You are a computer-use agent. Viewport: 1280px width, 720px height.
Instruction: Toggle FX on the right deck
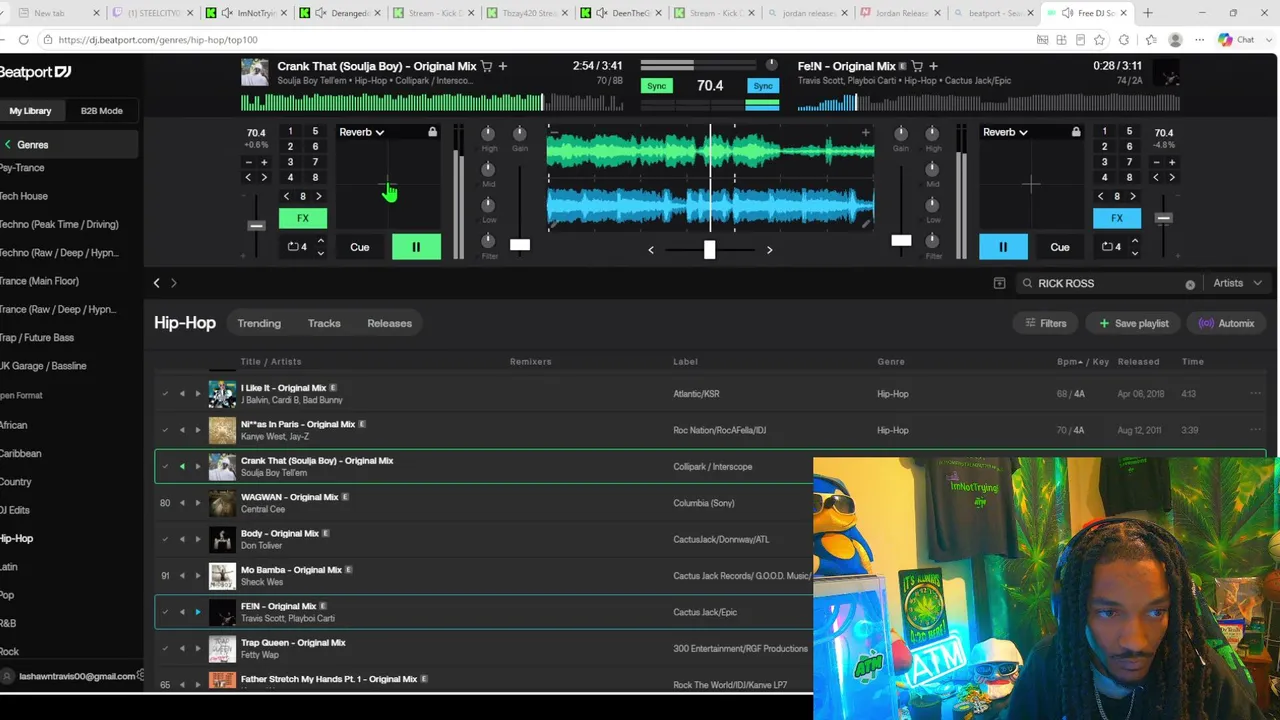click(x=1116, y=218)
